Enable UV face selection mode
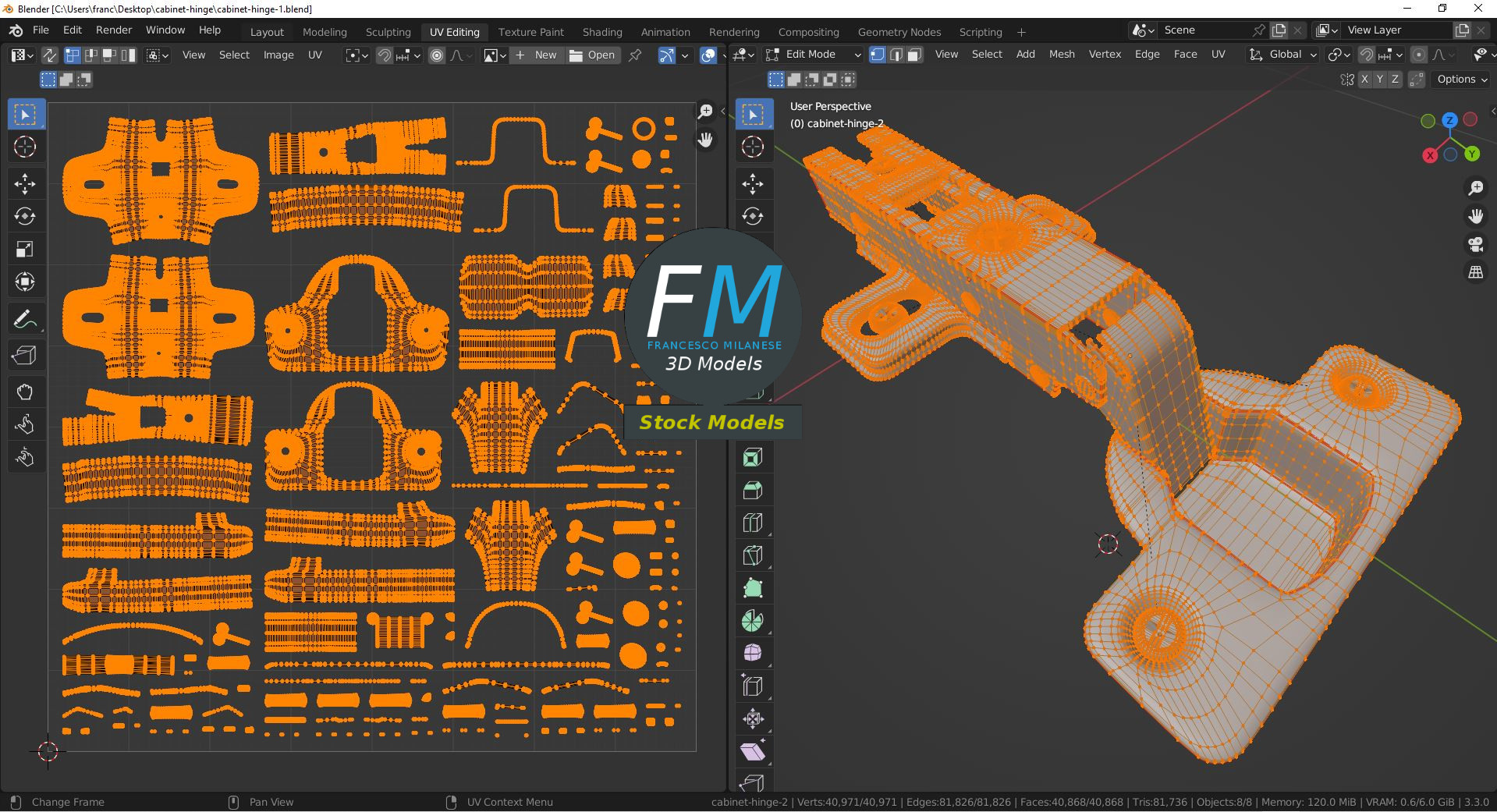The image size is (1497, 812). [x=110, y=55]
